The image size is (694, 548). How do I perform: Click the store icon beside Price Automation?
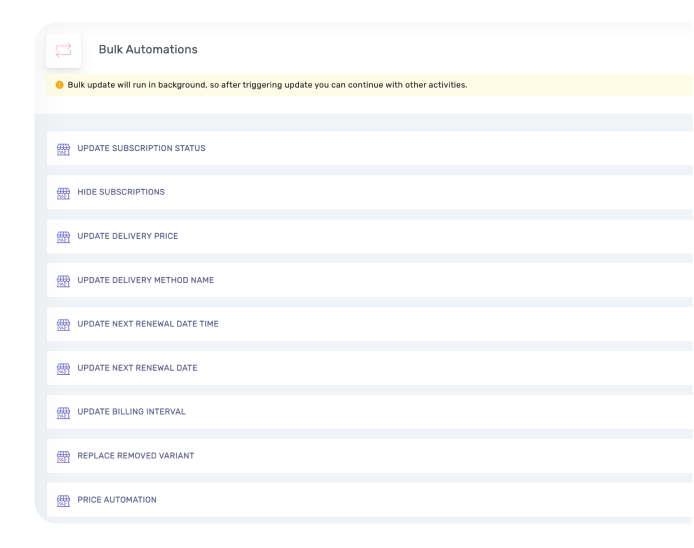[64, 500]
